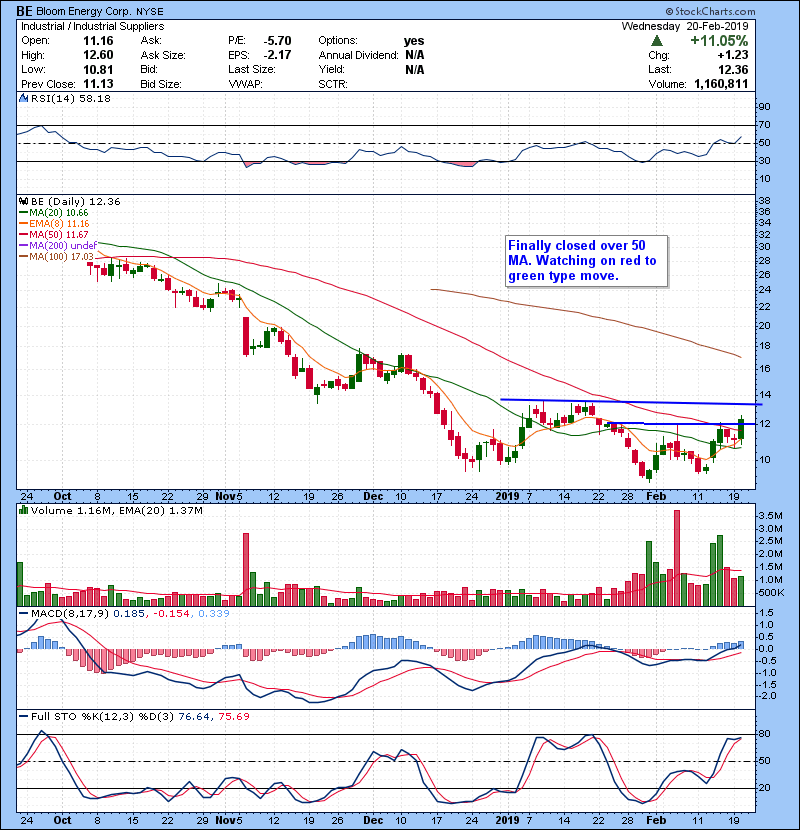Click the BE (Daily) 12.36 label
Image resolution: width=800 pixels, height=830 pixels.
76,201
